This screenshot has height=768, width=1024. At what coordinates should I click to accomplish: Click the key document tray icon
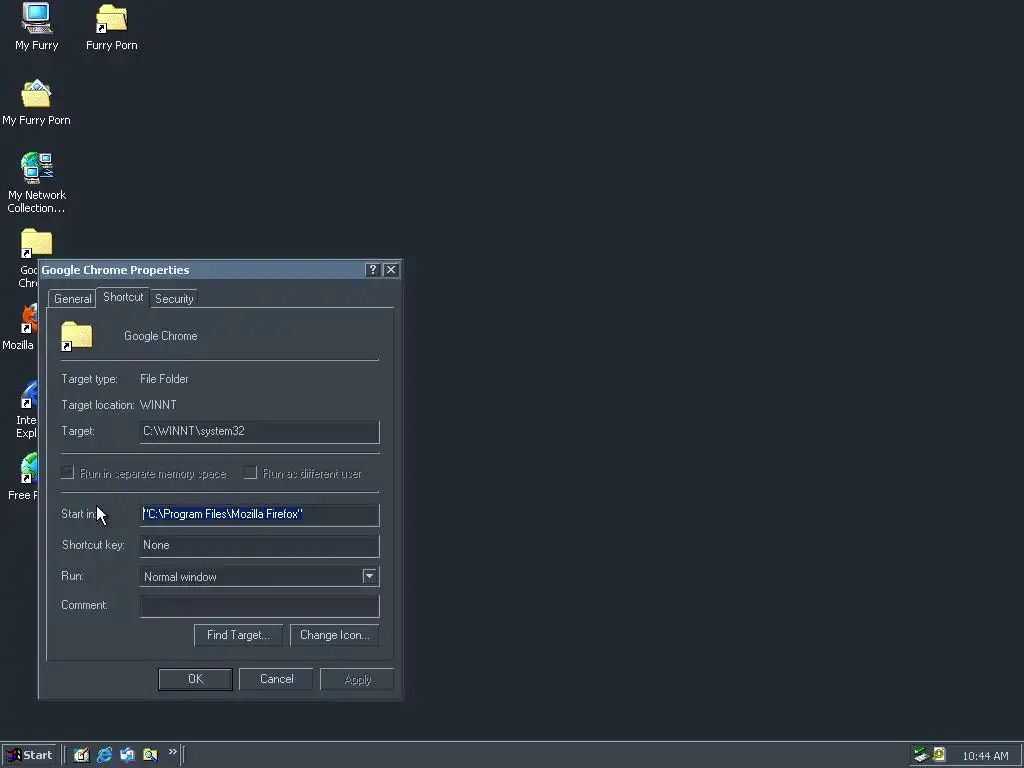pyautogui.click(x=939, y=755)
